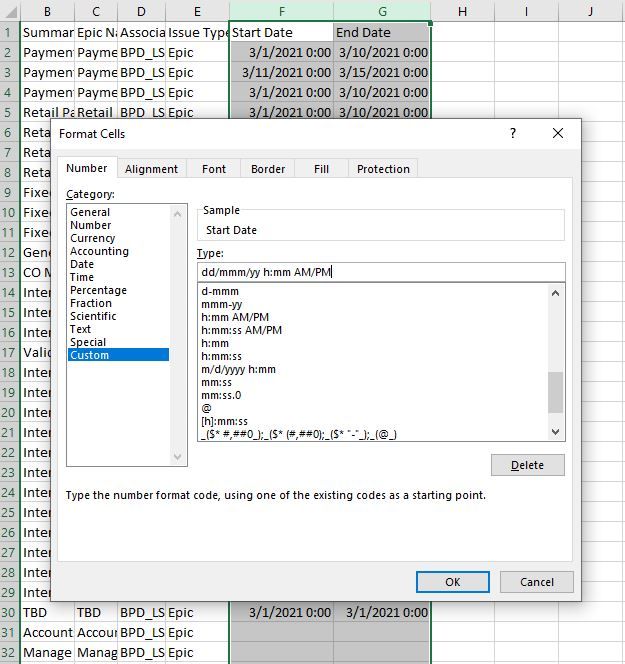The image size is (625, 664).
Task: Select the Currency category
Action: point(119,238)
